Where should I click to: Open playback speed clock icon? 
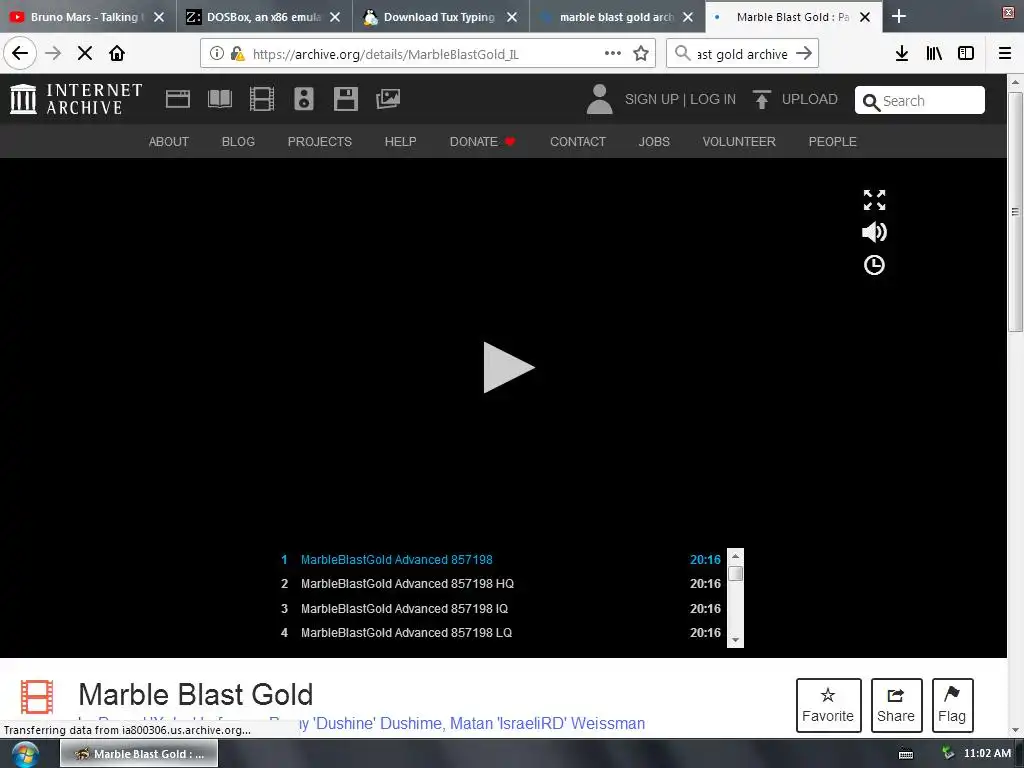click(x=874, y=265)
